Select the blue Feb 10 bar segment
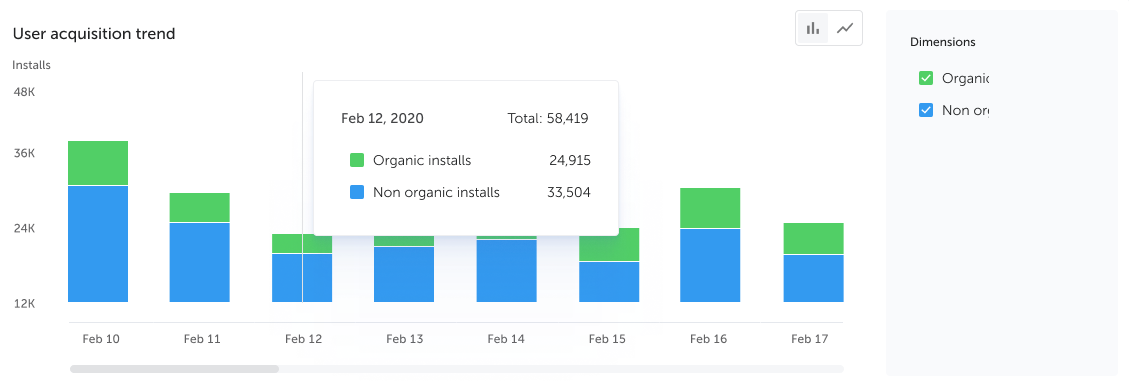Screen dimensions: 1129x384 point(98,244)
